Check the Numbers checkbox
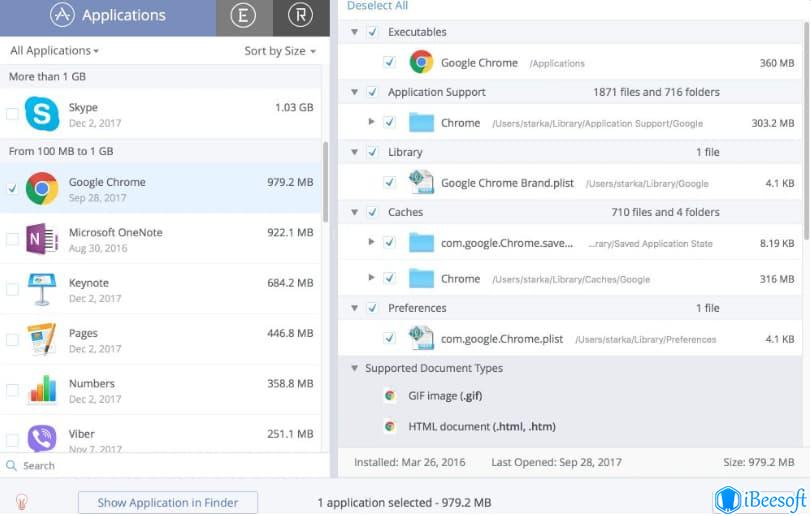This screenshot has height=516, width=811. [x=12, y=390]
